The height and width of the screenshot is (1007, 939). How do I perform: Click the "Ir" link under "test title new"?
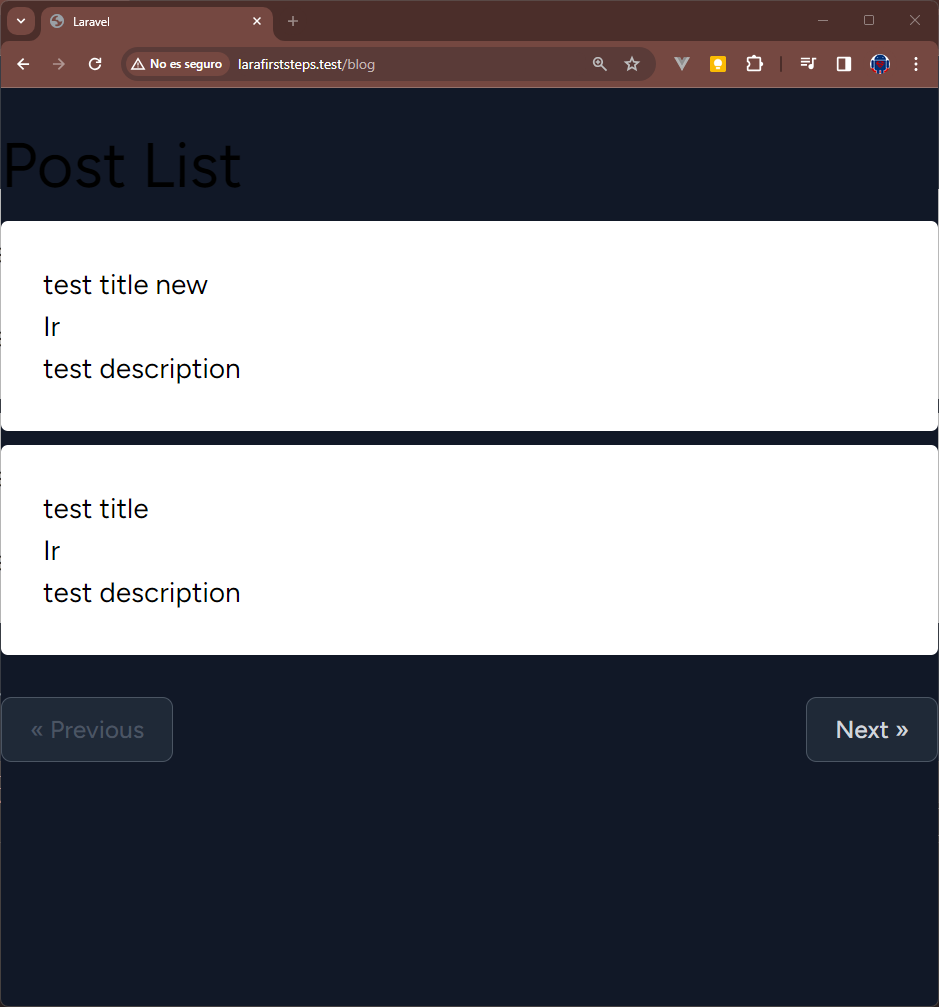(52, 327)
